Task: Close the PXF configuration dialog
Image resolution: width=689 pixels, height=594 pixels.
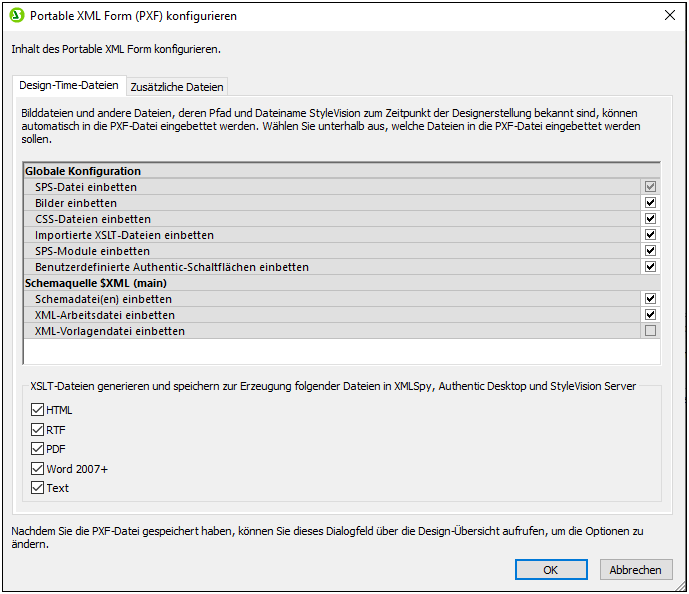Action: [669, 16]
